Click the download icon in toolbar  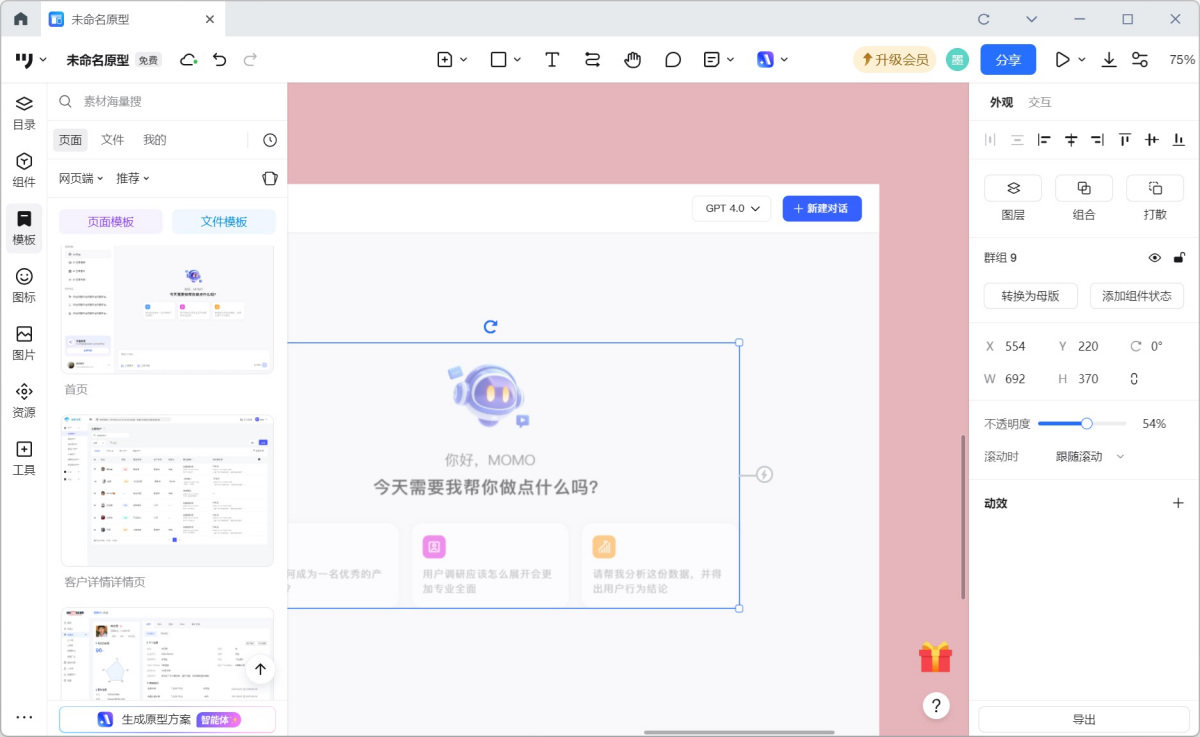(1109, 60)
